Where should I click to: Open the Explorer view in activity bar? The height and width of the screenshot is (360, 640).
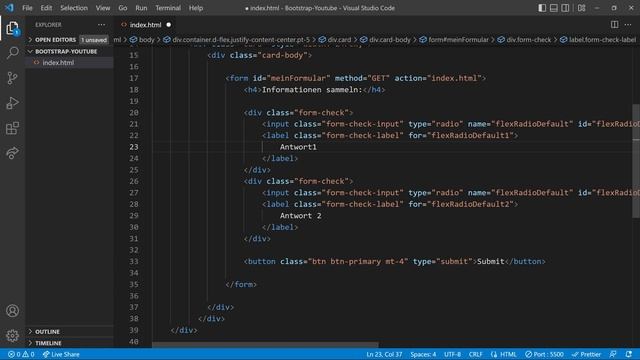(12, 28)
